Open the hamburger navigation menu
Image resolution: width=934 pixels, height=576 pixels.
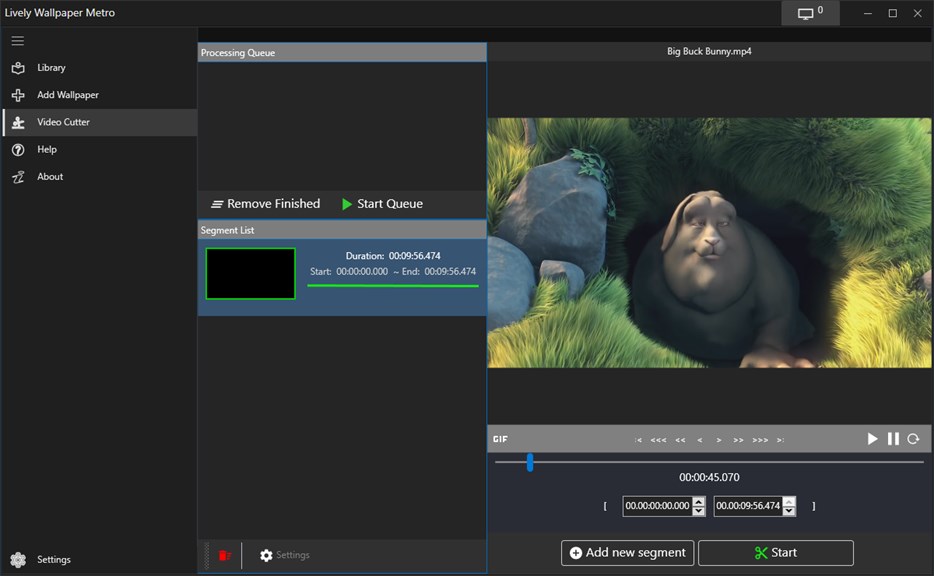(18, 41)
